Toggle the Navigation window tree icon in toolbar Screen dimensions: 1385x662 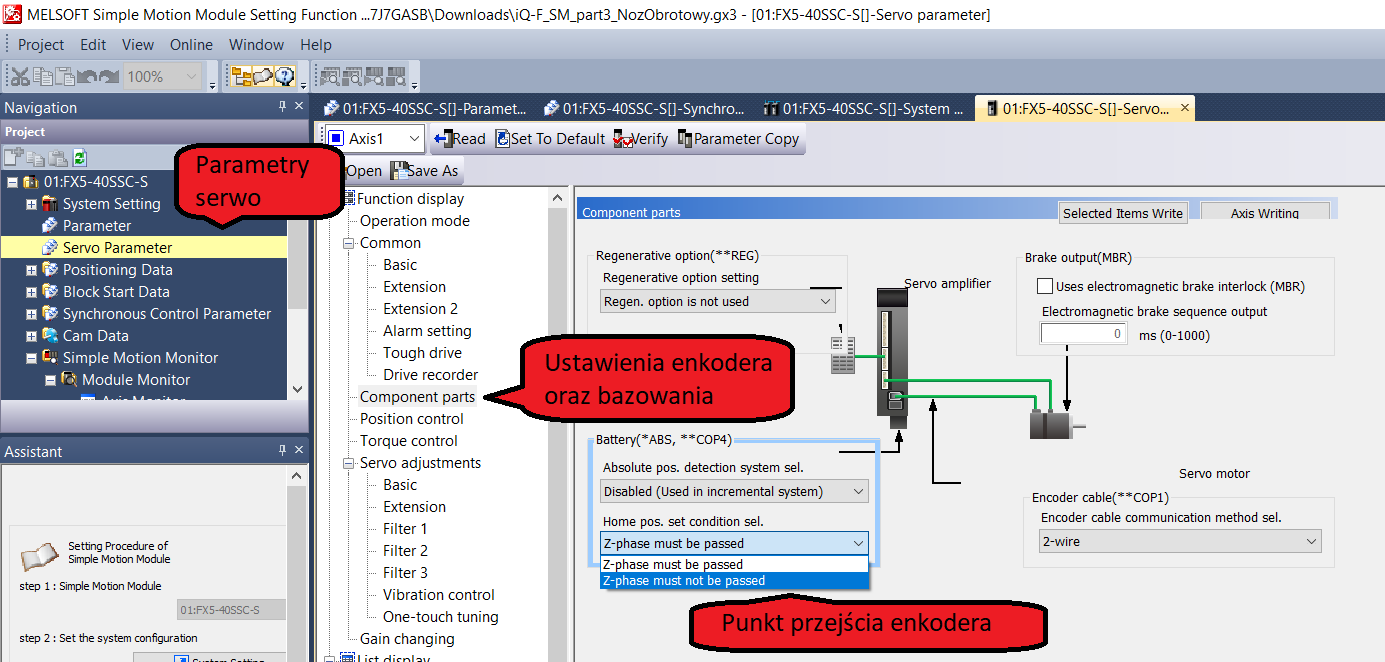[x=241, y=77]
